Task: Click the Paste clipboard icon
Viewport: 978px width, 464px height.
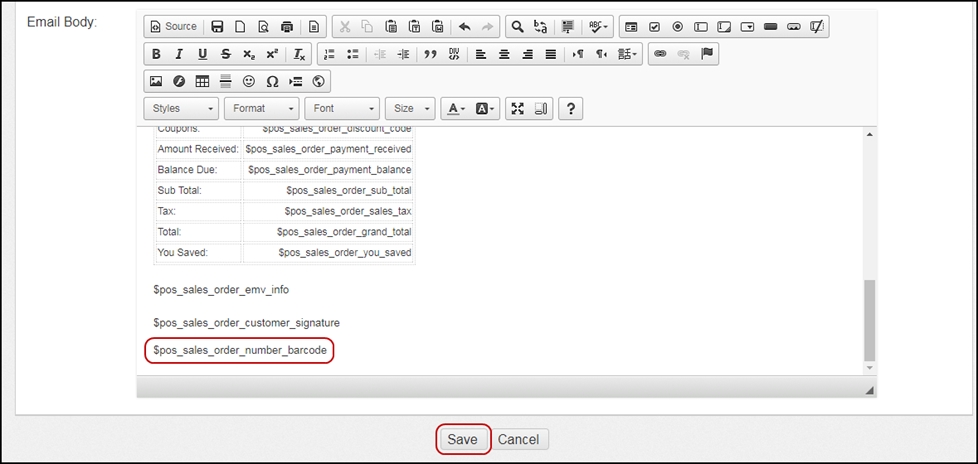Action: click(x=391, y=27)
